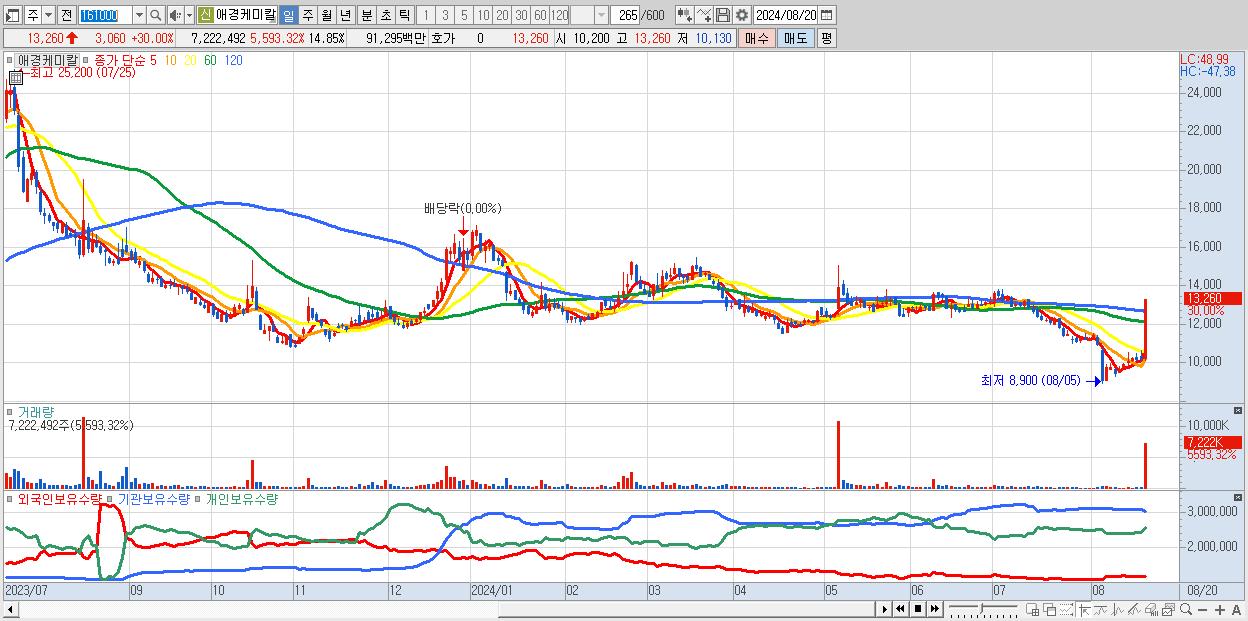1248x621 pixels.
Task: Click the 평 button
Action: tap(826, 38)
